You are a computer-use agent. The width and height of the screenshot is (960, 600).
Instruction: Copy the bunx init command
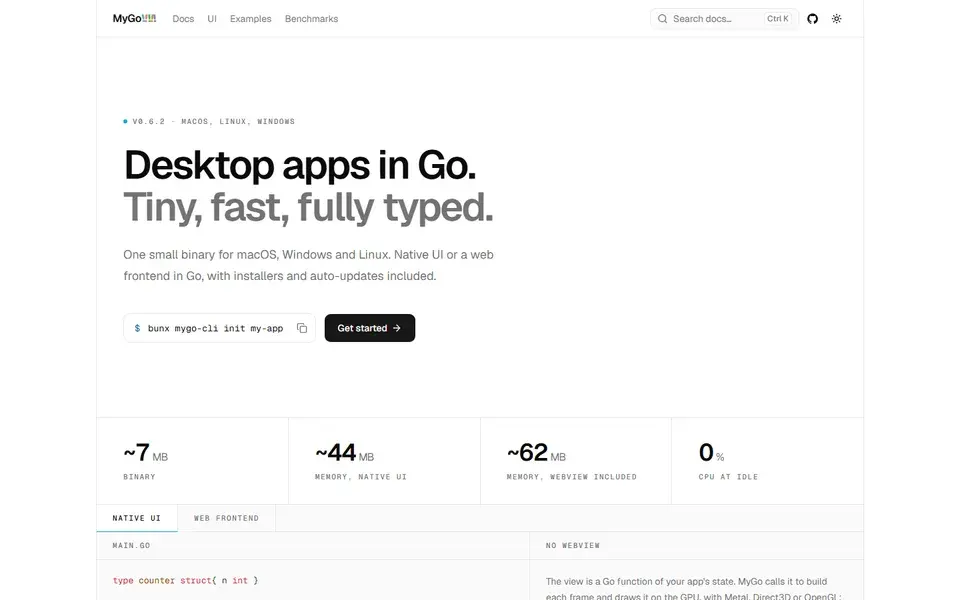tap(302, 328)
